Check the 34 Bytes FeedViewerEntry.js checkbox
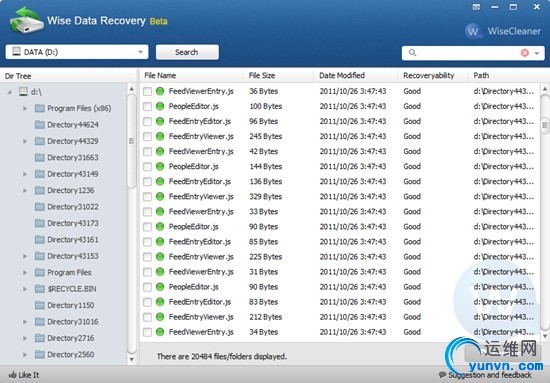550x383 pixels. [x=147, y=332]
